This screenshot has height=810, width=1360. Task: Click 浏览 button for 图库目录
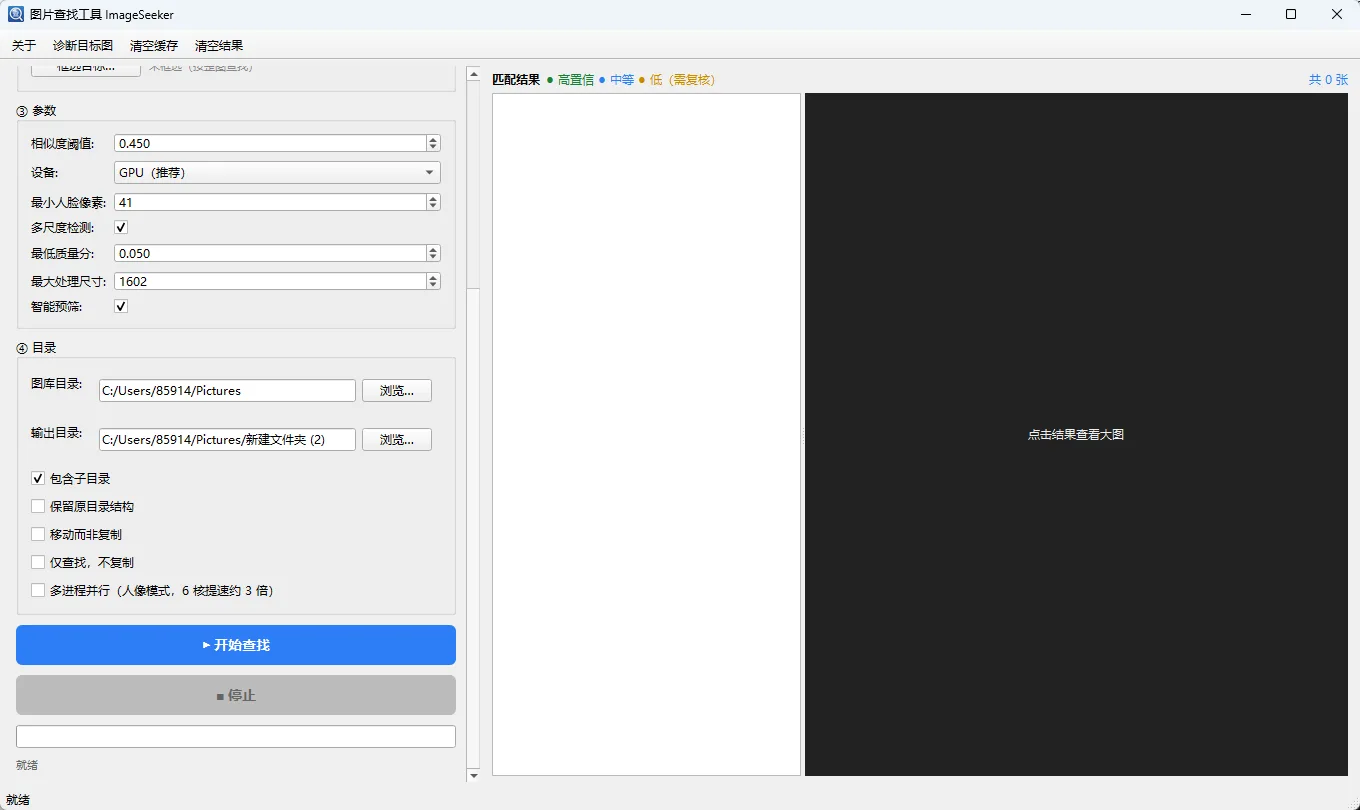pos(397,390)
